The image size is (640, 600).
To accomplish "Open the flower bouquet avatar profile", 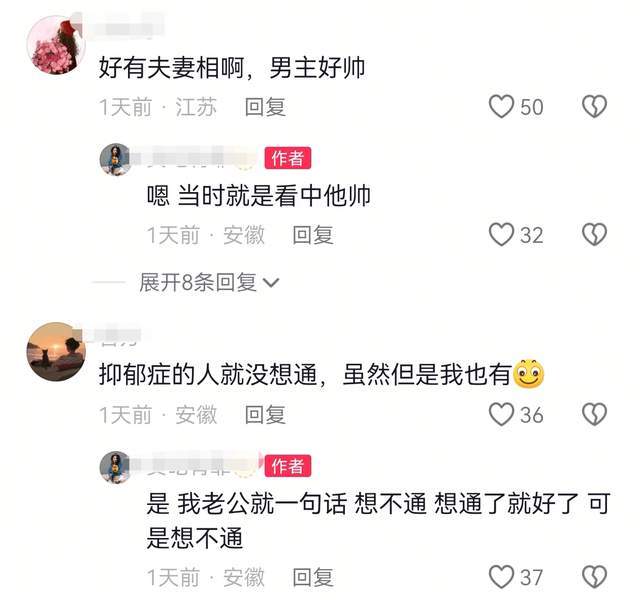I will click(56, 45).
